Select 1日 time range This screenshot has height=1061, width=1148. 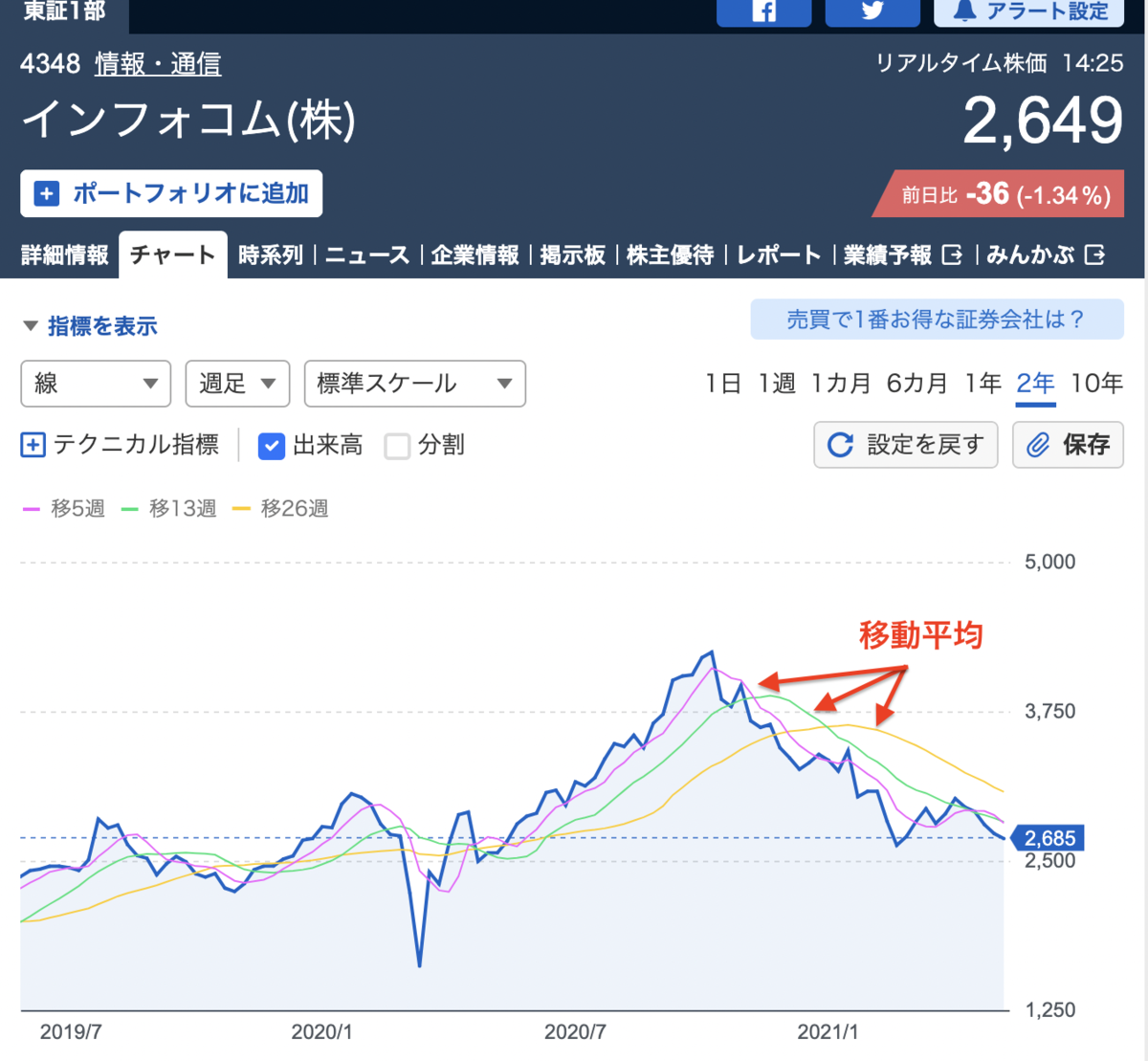pos(723,384)
